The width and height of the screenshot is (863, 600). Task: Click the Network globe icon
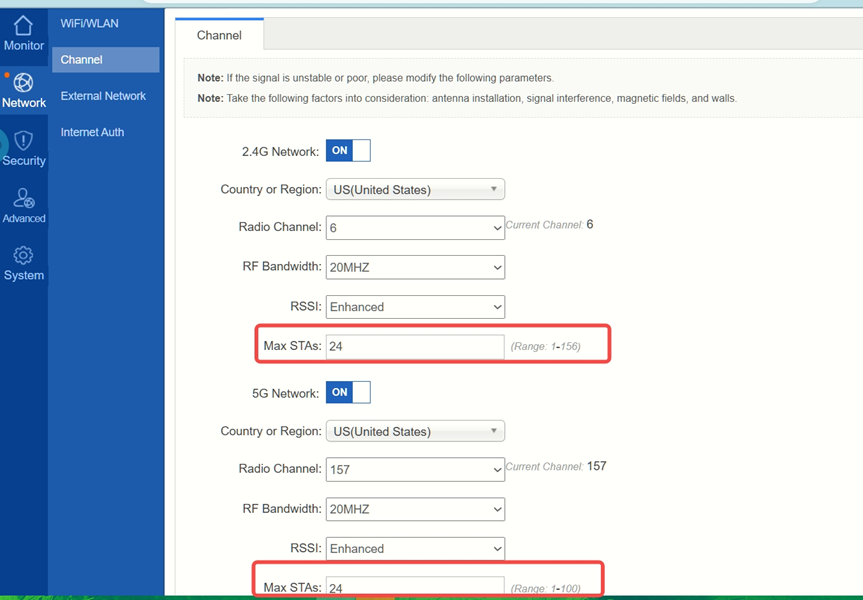24,83
